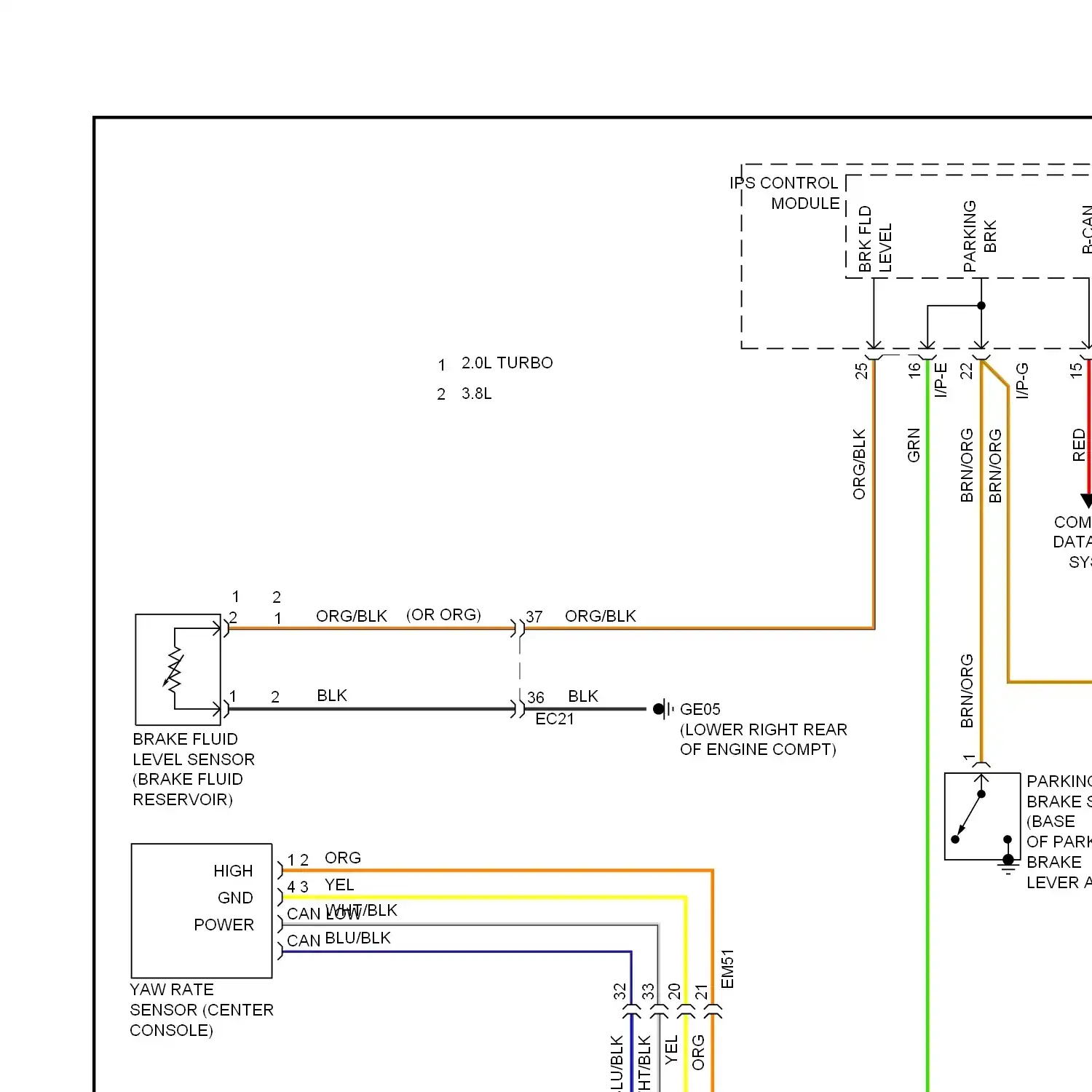This screenshot has width=1092, height=1092.
Task: Click the horizontal ORG label at yaw sensor
Action: click(343, 858)
